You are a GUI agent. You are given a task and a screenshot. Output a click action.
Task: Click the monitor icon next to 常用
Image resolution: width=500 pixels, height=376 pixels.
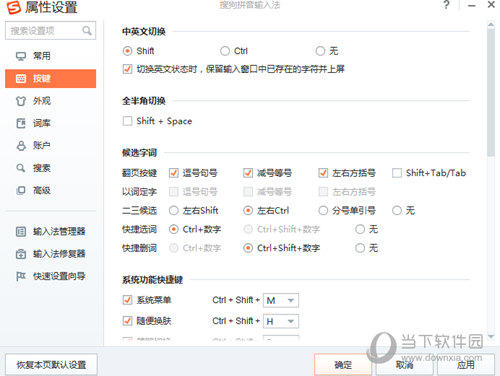[21, 56]
